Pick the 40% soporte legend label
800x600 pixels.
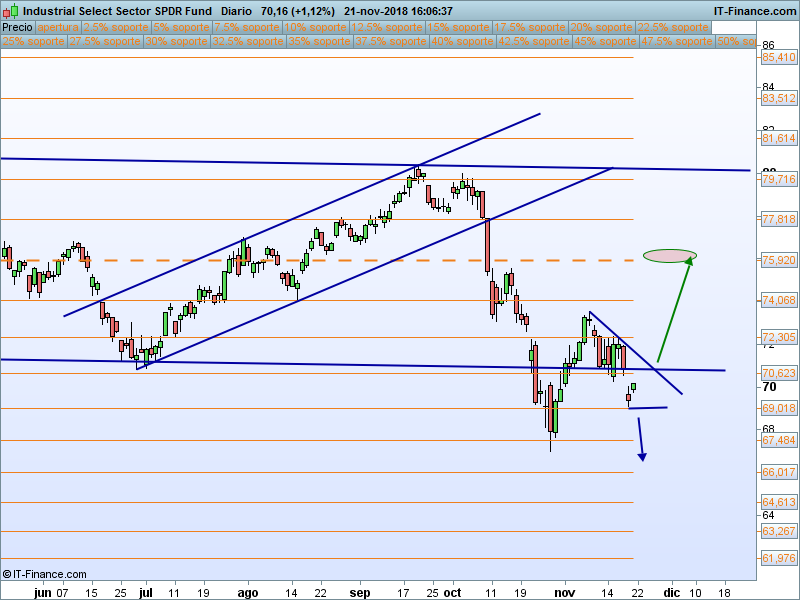[x=462, y=41]
